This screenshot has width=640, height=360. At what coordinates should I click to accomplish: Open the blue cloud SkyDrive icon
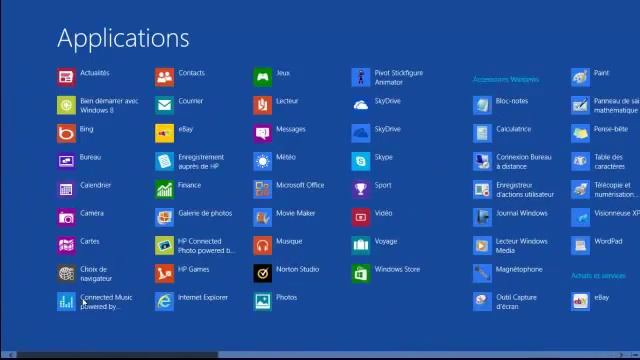click(361, 133)
